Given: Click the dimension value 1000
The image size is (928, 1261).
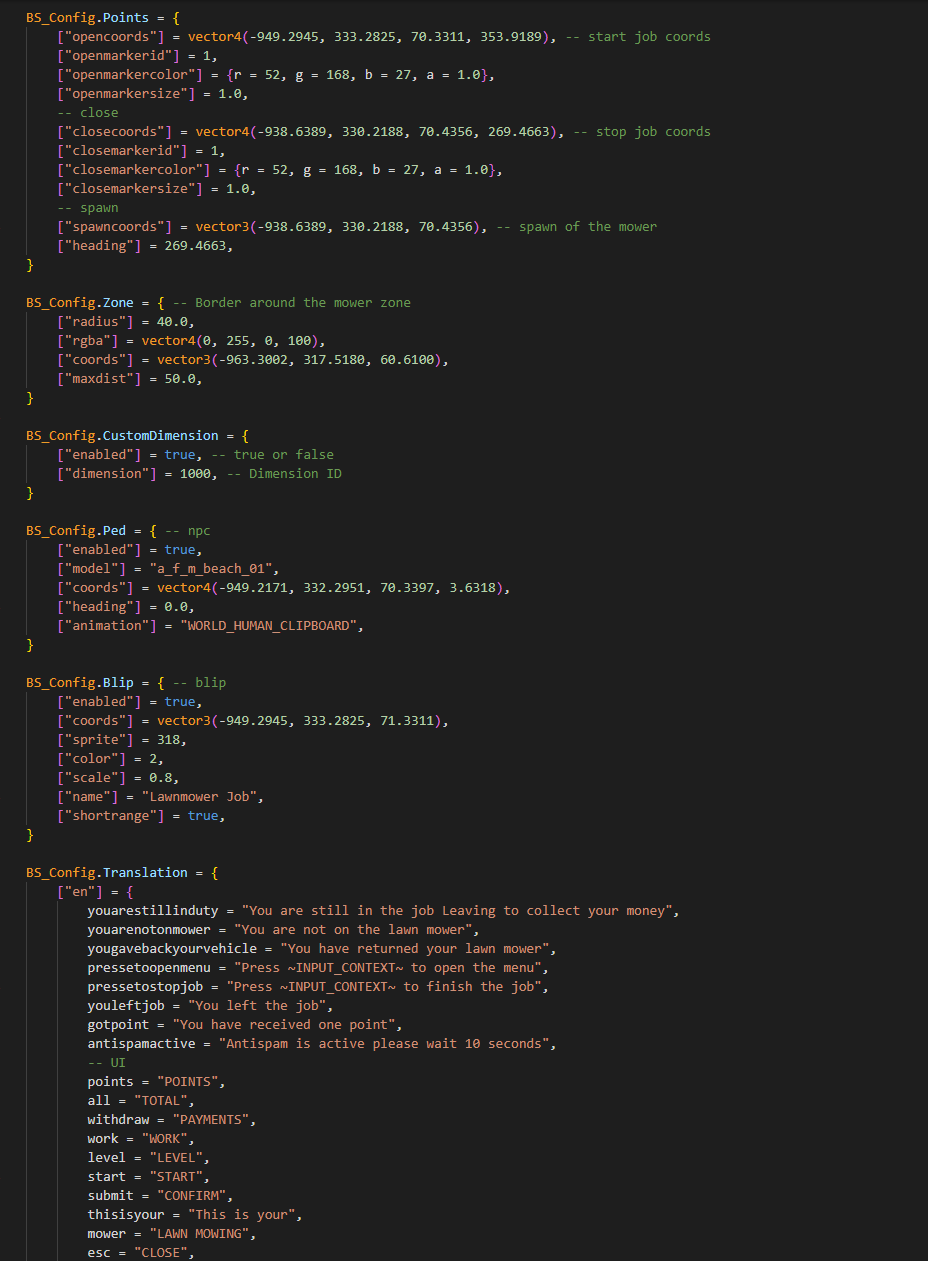Looking at the screenshot, I should point(194,473).
